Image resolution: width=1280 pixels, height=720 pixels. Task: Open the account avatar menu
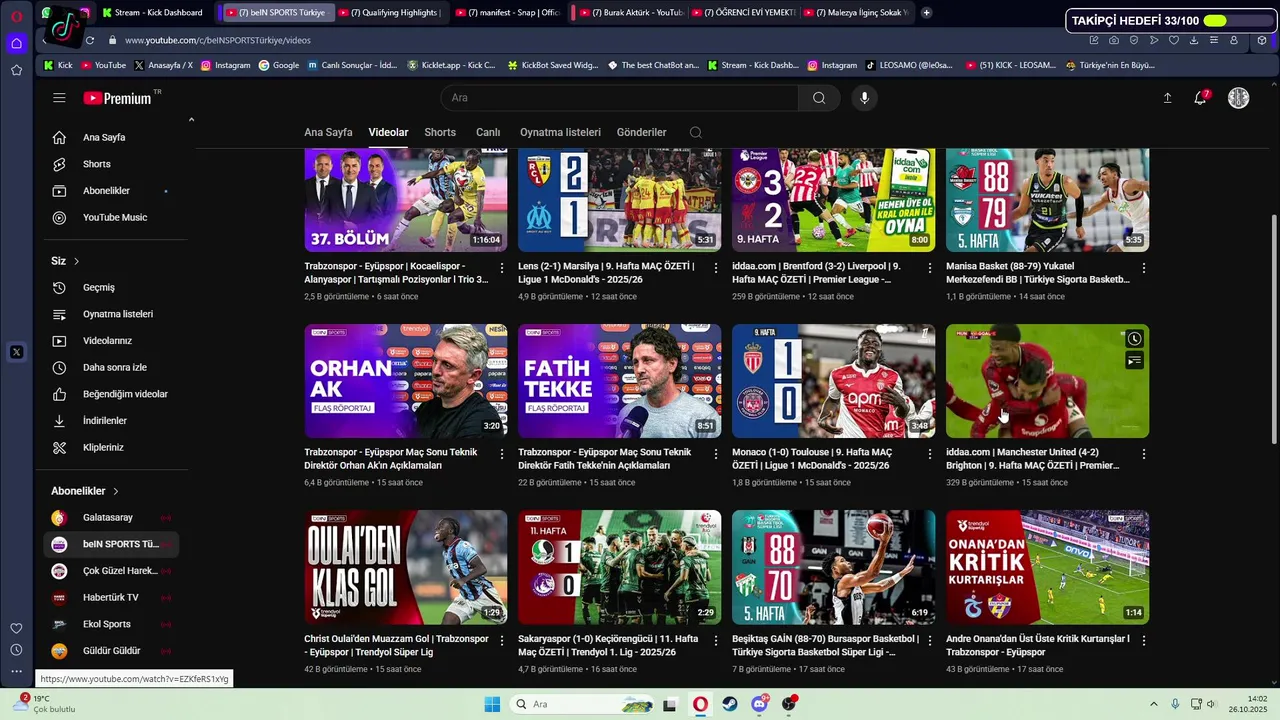[1238, 98]
